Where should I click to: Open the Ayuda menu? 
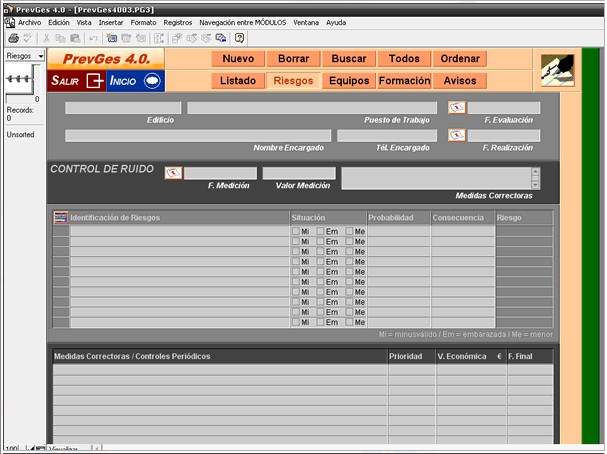click(x=336, y=22)
